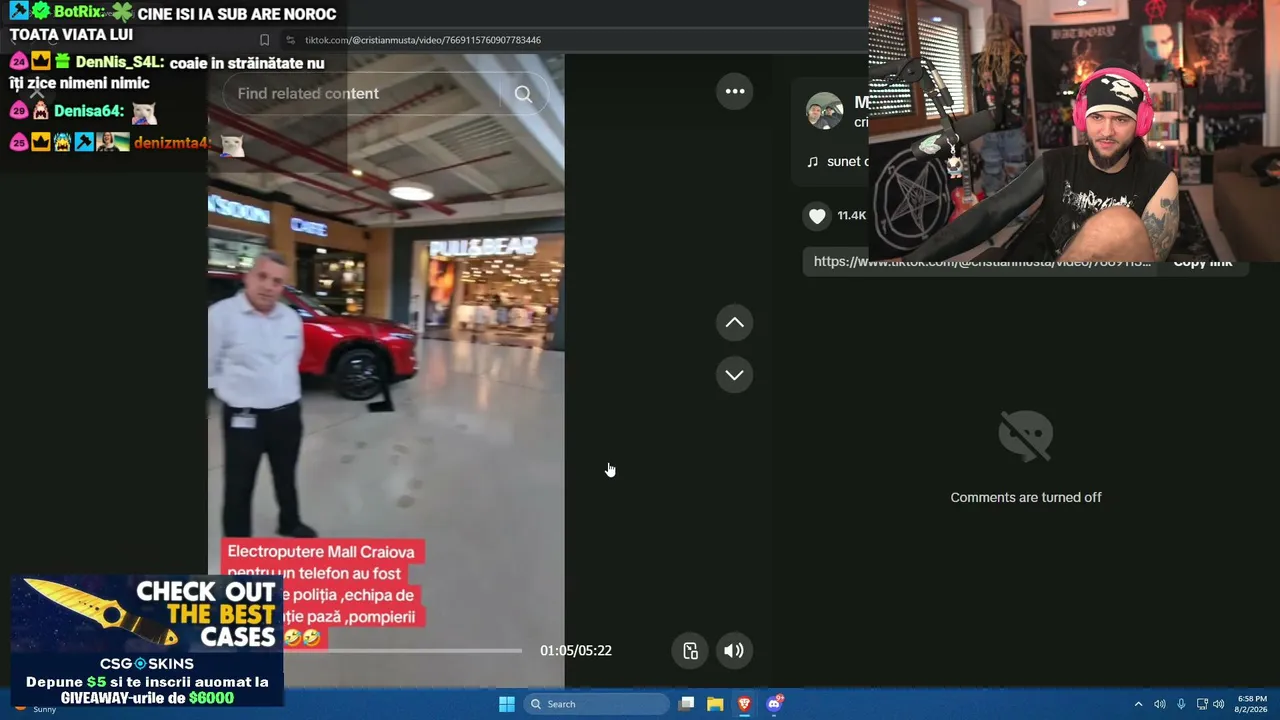
Task: Open the uploader's profile avatar
Action: coord(825,111)
